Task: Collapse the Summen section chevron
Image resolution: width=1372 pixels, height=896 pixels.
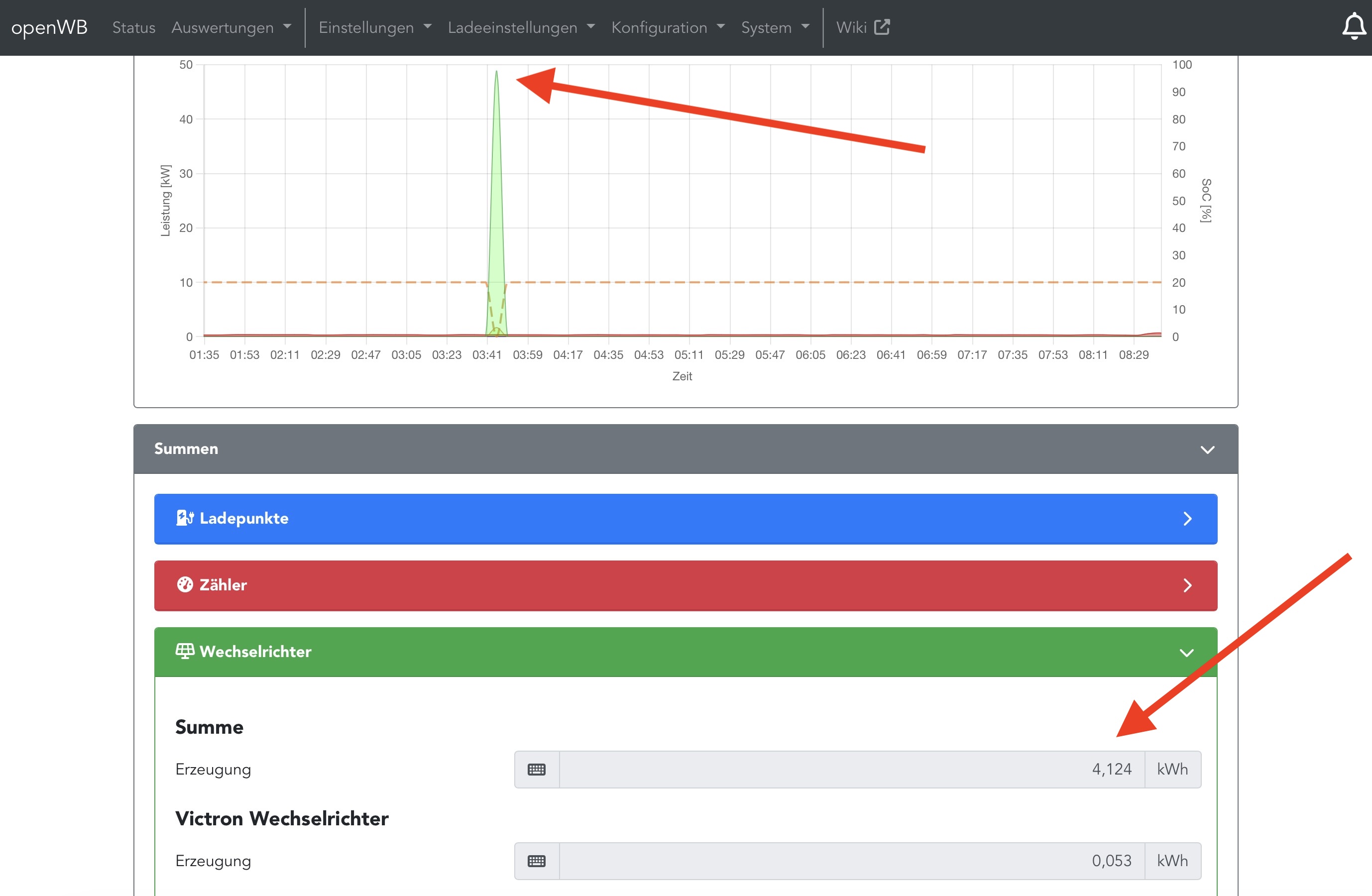Action: (x=1207, y=449)
